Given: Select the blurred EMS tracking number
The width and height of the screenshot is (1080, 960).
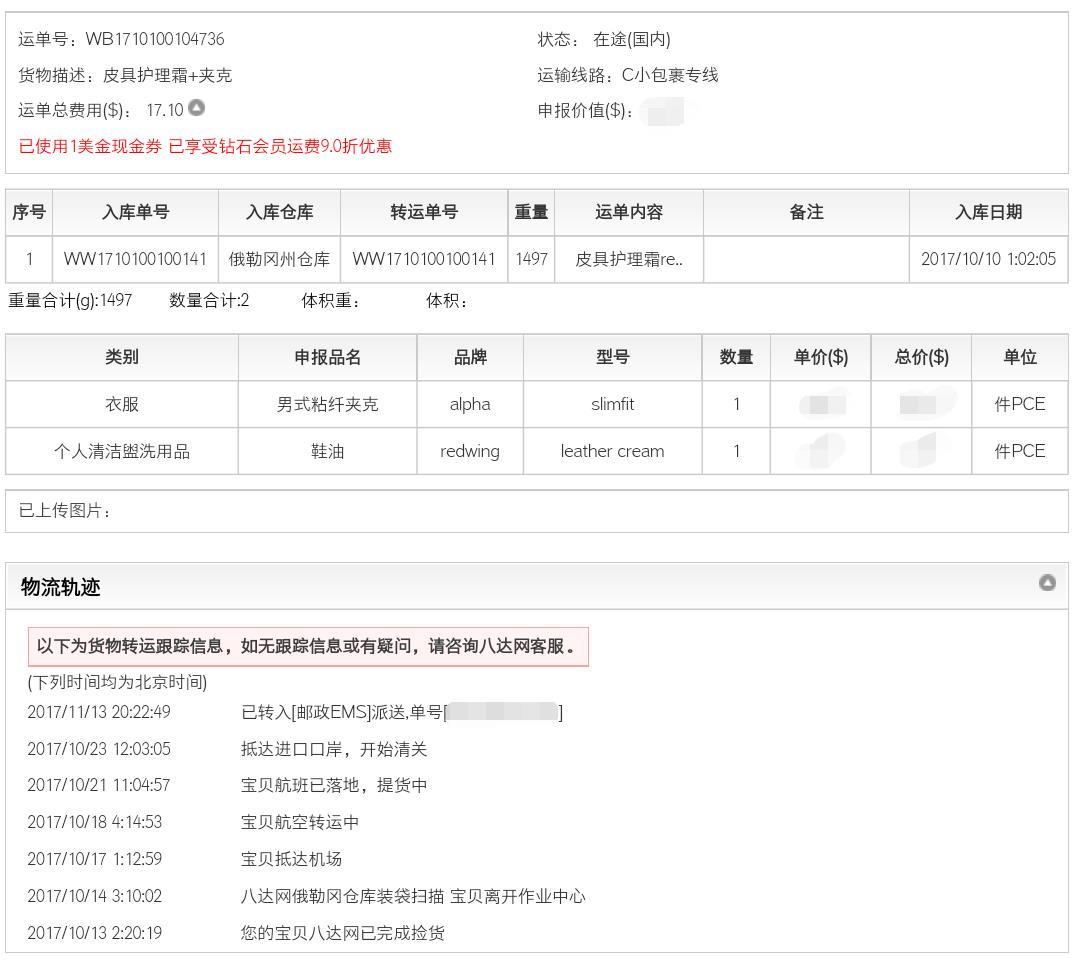Looking at the screenshot, I should click(502, 712).
